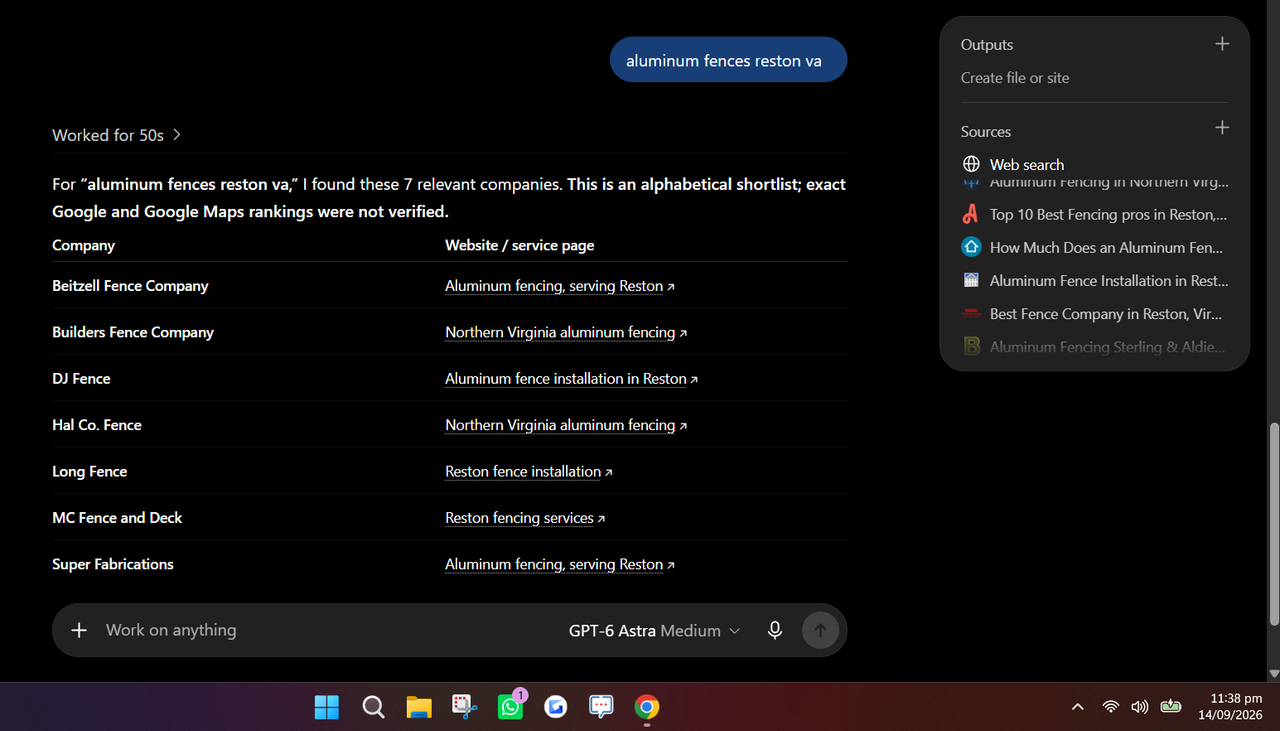Image resolution: width=1280 pixels, height=731 pixels.
Task: Open Windows Start menu
Action: point(327,707)
